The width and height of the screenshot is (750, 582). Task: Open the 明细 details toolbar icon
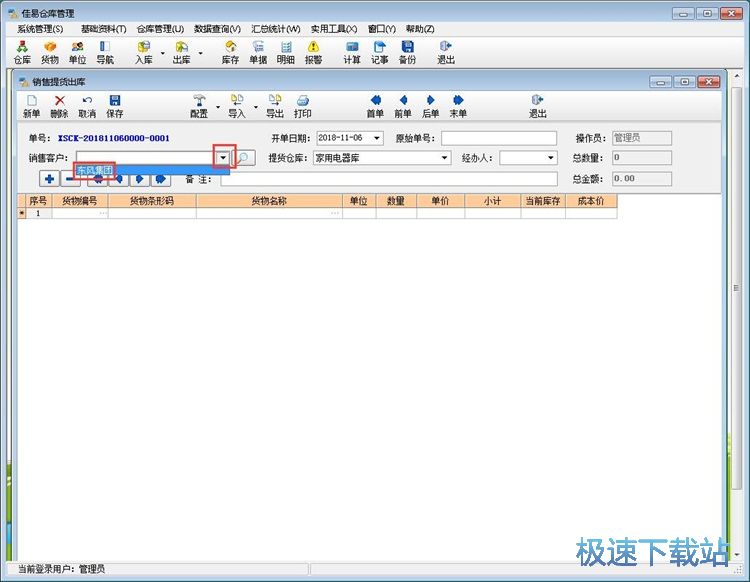[286, 52]
